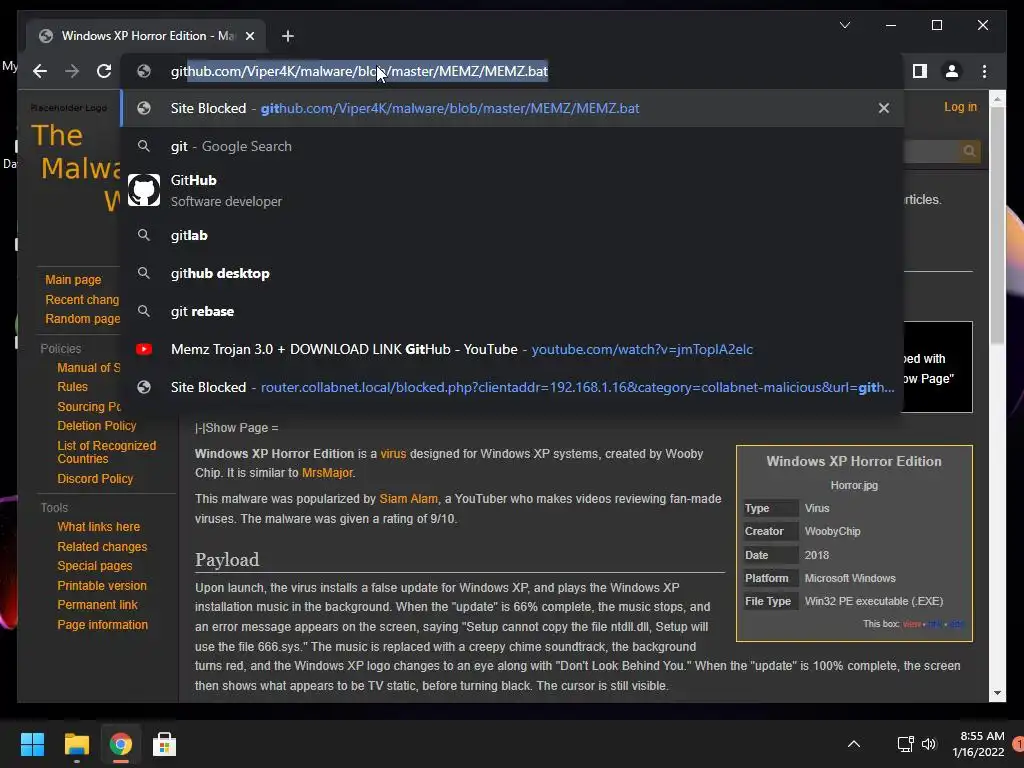Click the page scrollbar up arrow
Image resolution: width=1024 pixels, height=768 pixels.
(x=997, y=100)
